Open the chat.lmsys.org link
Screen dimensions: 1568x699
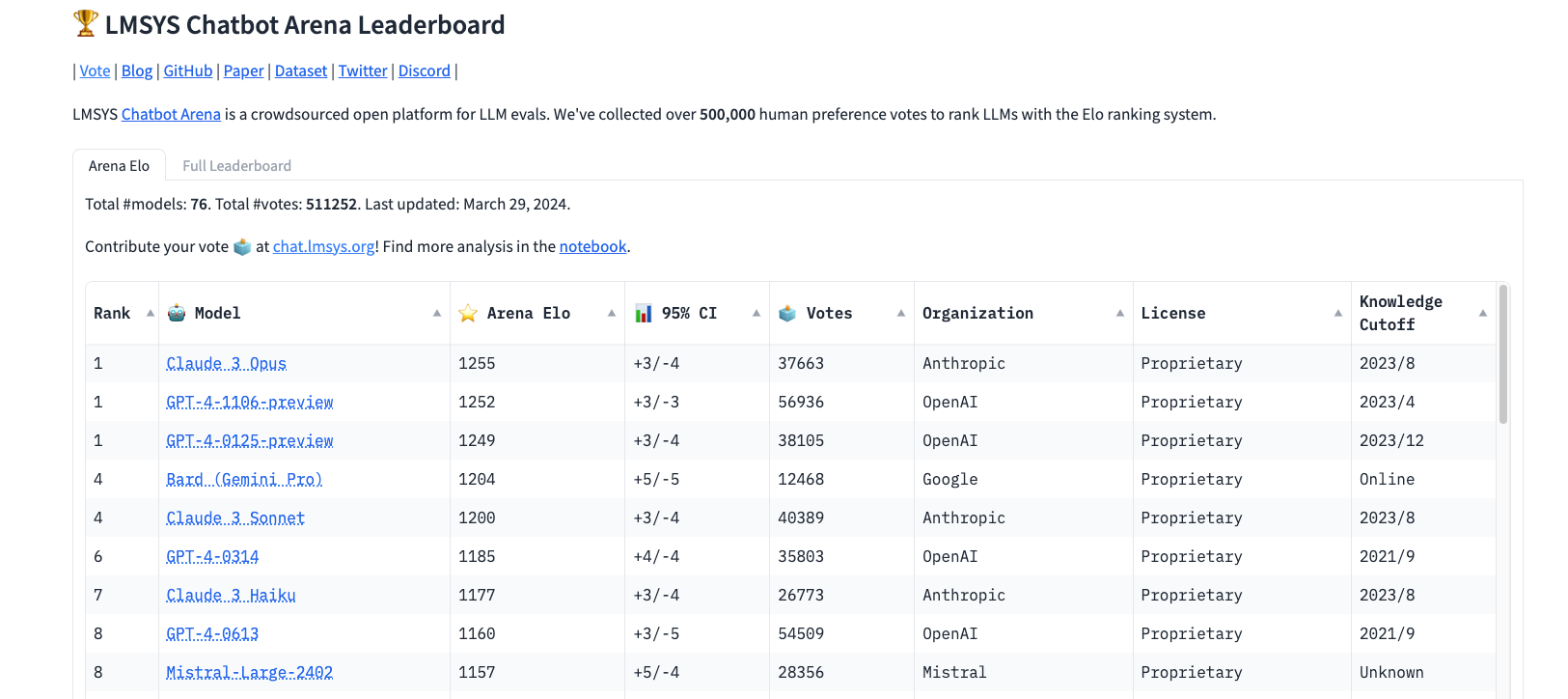(x=323, y=246)
